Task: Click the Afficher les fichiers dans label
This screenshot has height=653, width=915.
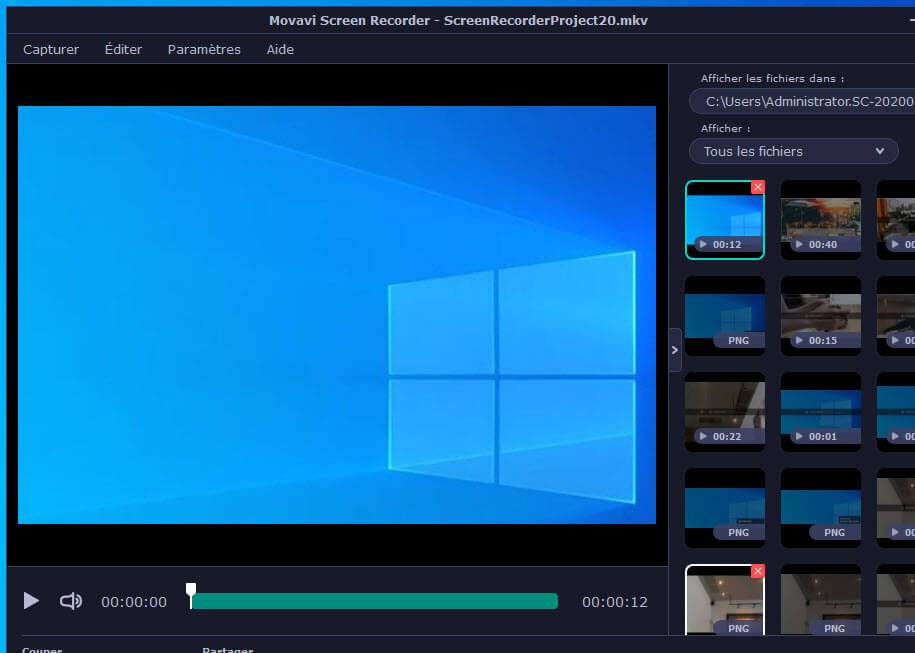Action: click(772, 78)
